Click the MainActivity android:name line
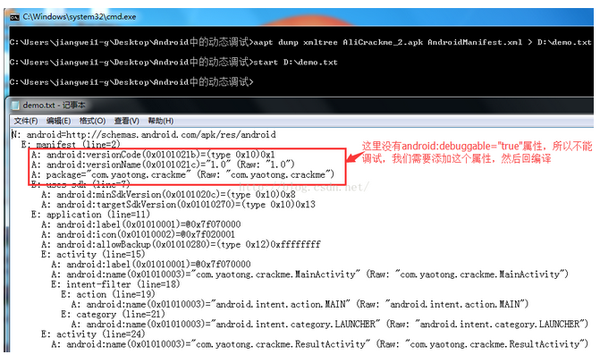The image size is (600, 363). point(310,274)
